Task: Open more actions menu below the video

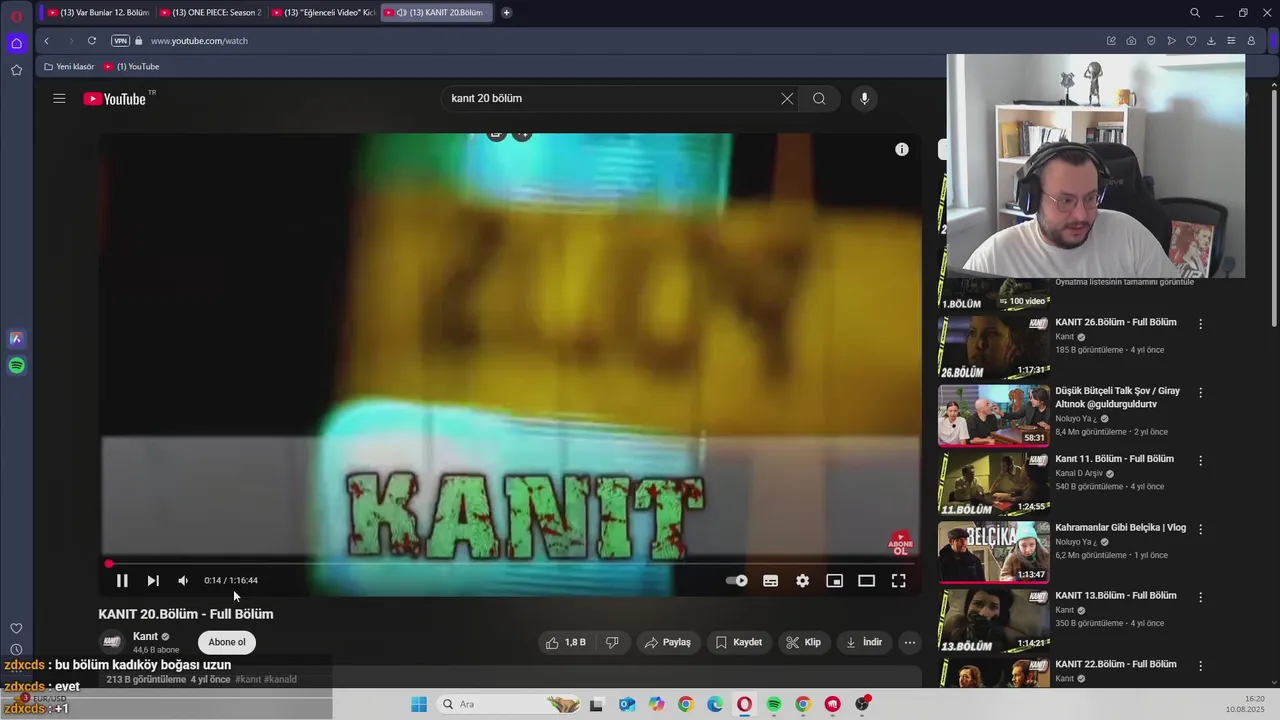Action: 910,642
